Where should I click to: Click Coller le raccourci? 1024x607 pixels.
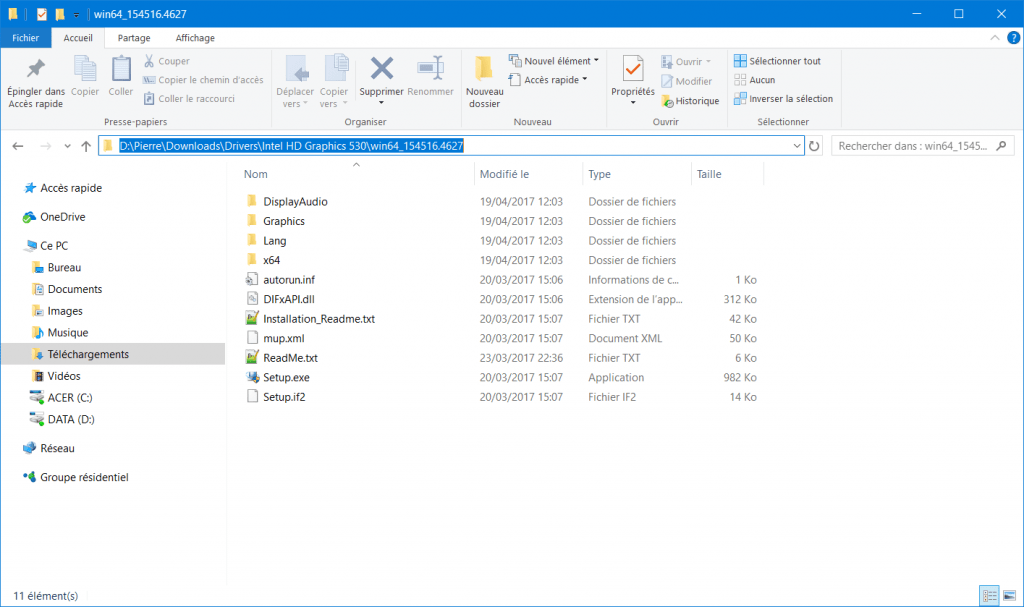(x=189, y=99)
